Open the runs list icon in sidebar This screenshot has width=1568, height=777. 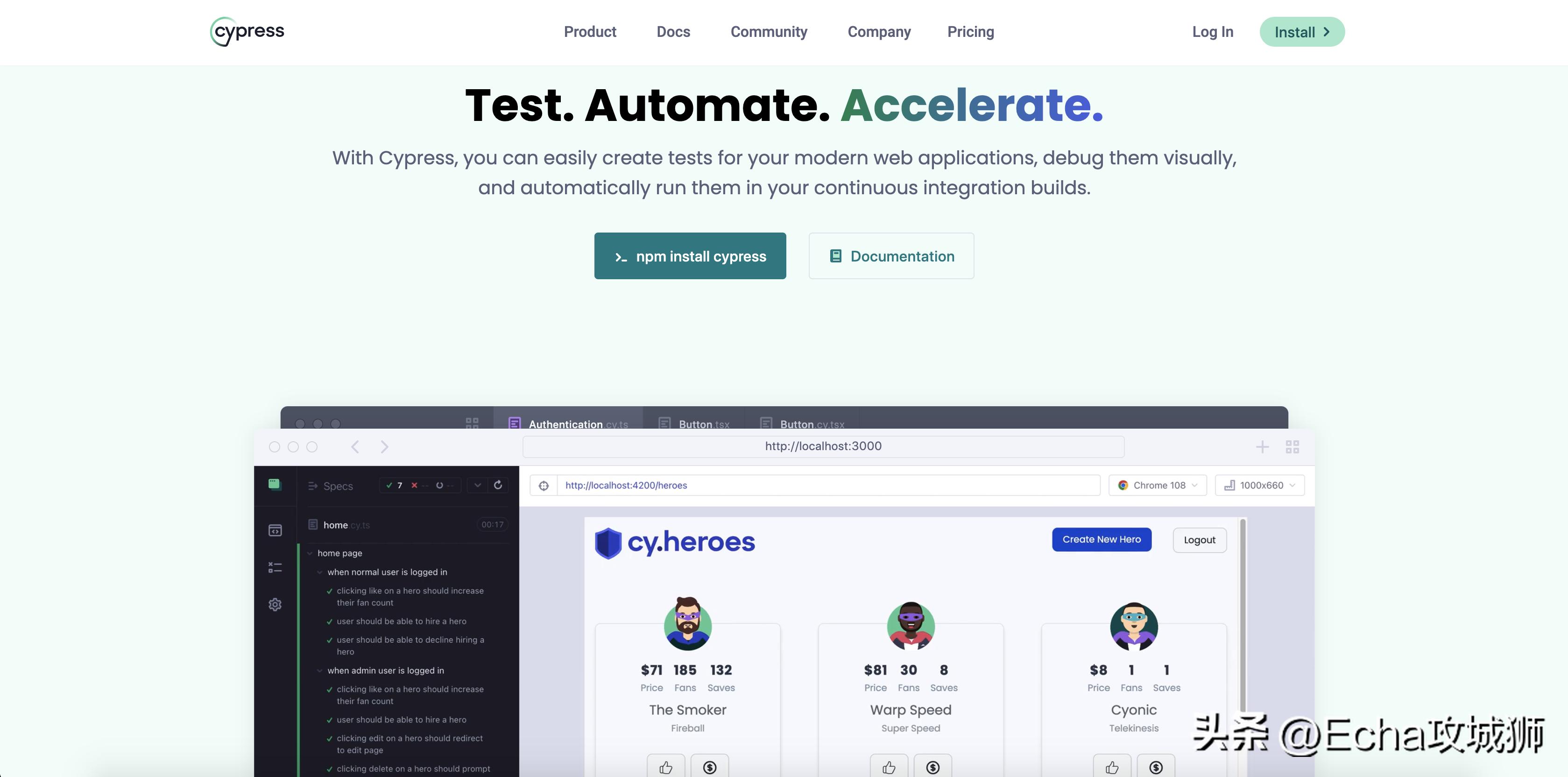pos(275,567)
